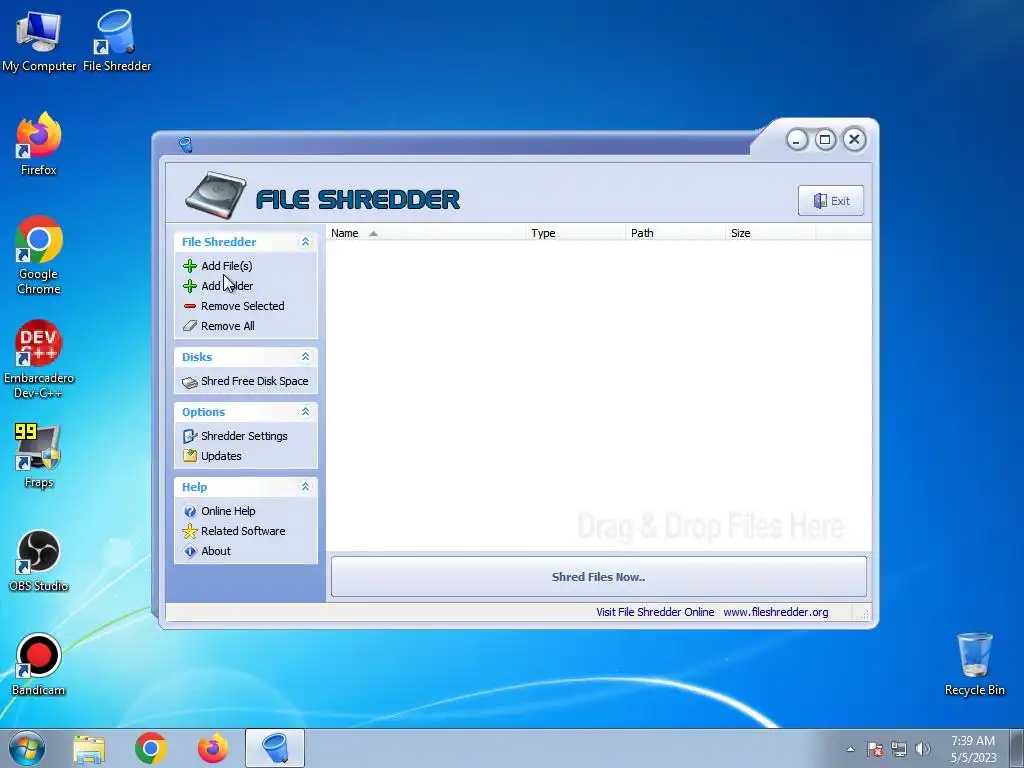The height and width of the screenshot is (768, 1024).
Task: Sort the list by the Size column
Action: click(x=770, y=233)
